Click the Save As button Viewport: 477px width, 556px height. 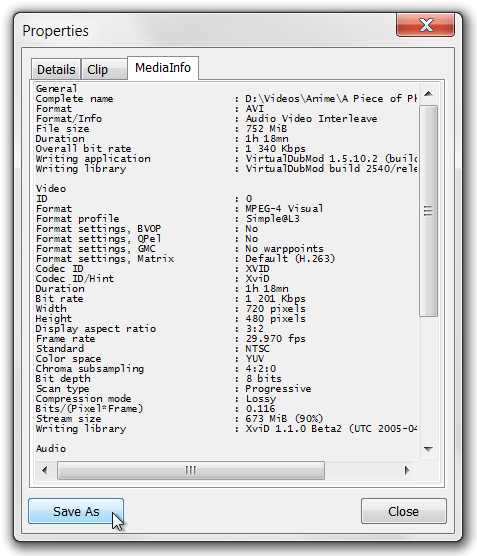point(76,511)
